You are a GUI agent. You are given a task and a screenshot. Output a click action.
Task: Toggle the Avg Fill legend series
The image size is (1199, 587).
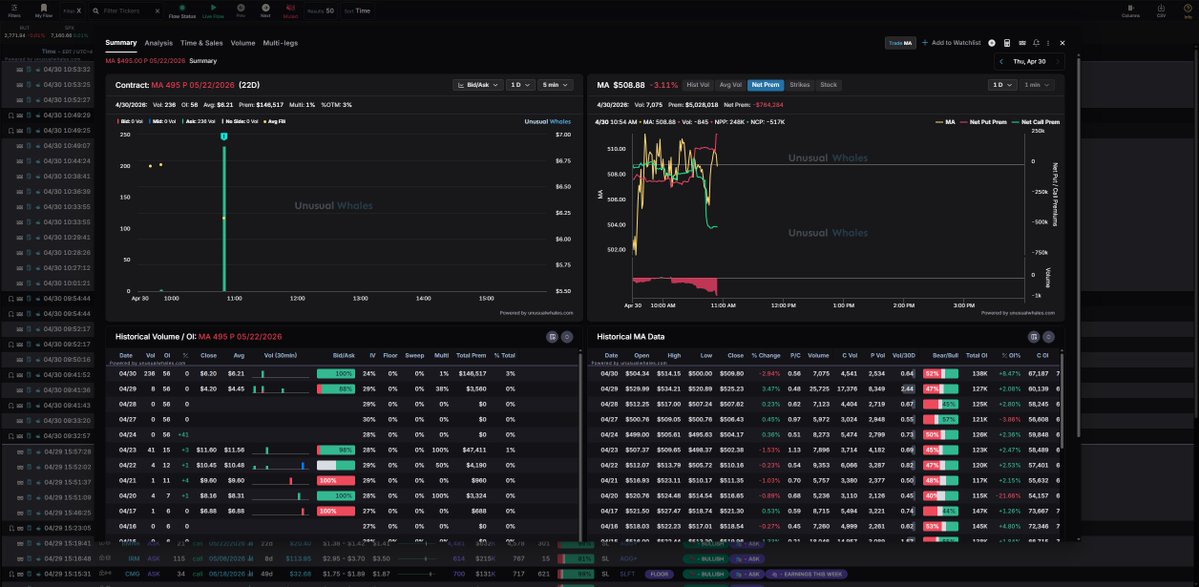(x=277, y=121)
